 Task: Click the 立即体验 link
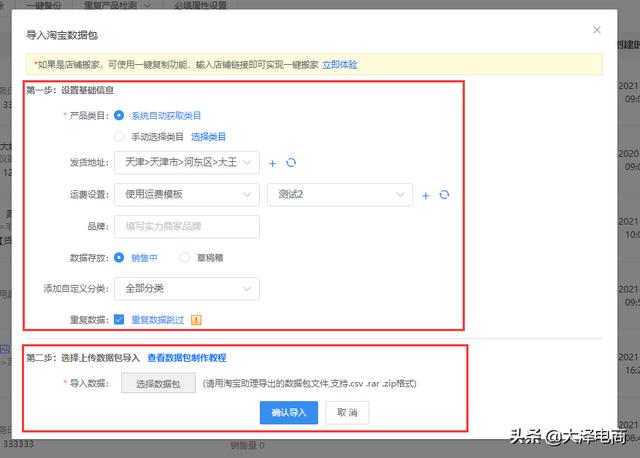340,64
